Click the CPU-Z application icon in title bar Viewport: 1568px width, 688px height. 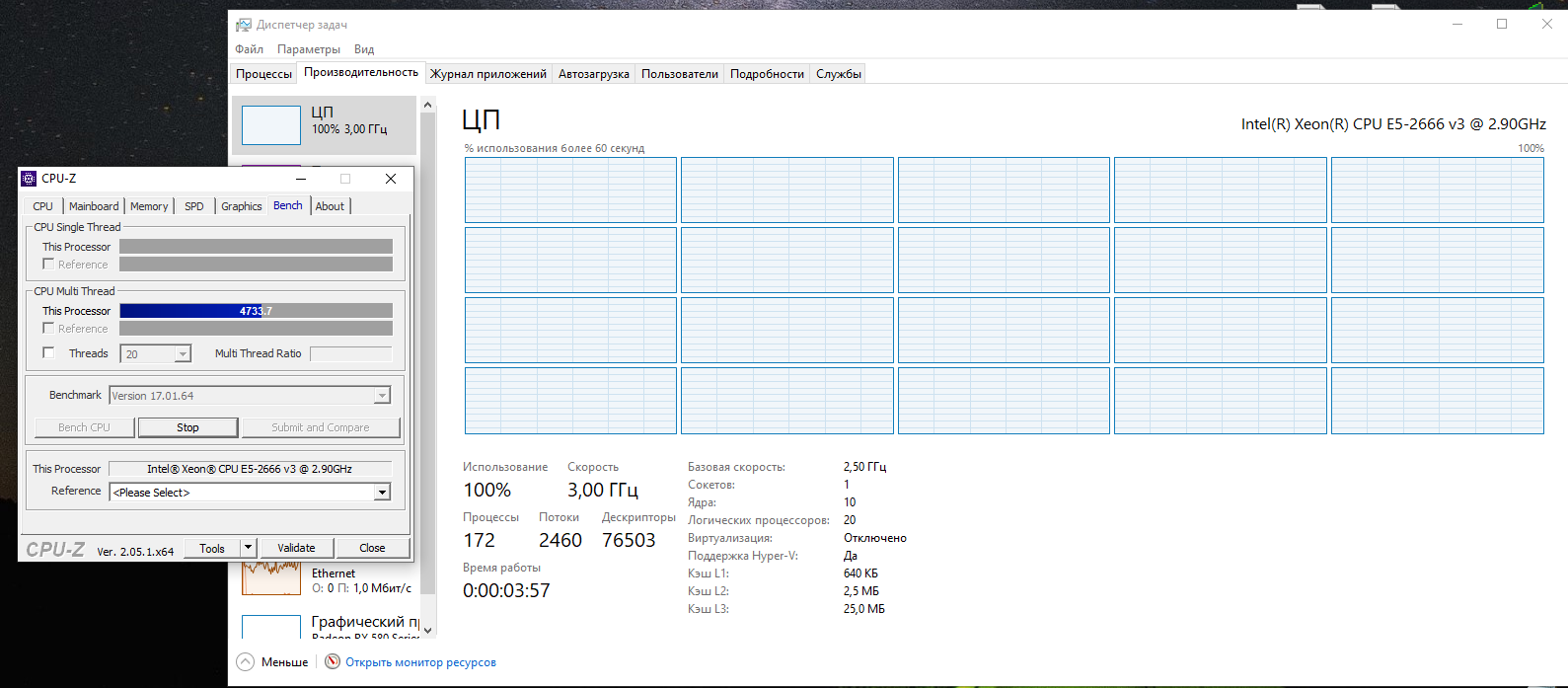[x=29, y=179]
